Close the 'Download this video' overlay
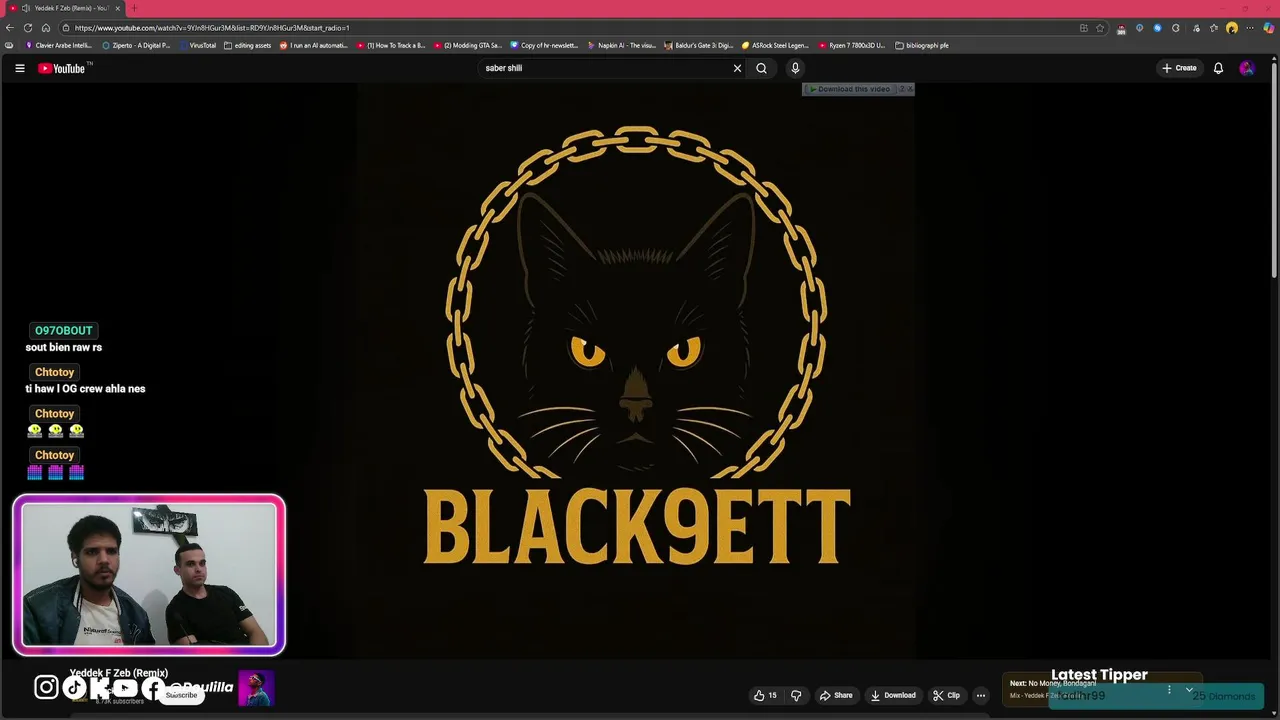This screenshot has height=720, width=1280. click(x=910, y=89)
